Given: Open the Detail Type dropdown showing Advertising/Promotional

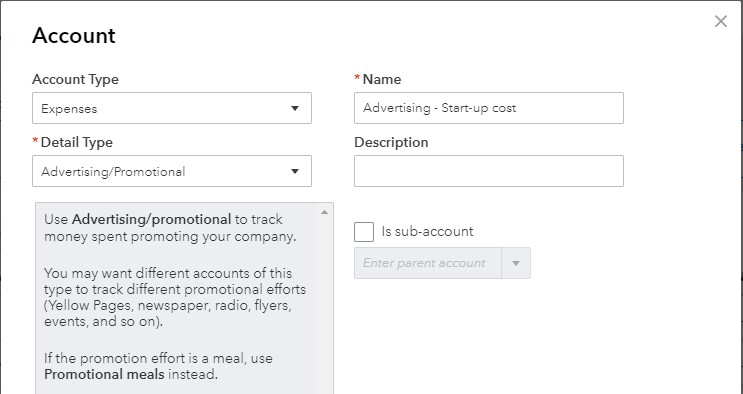Looking at the screenshot, I should [172, 171].
